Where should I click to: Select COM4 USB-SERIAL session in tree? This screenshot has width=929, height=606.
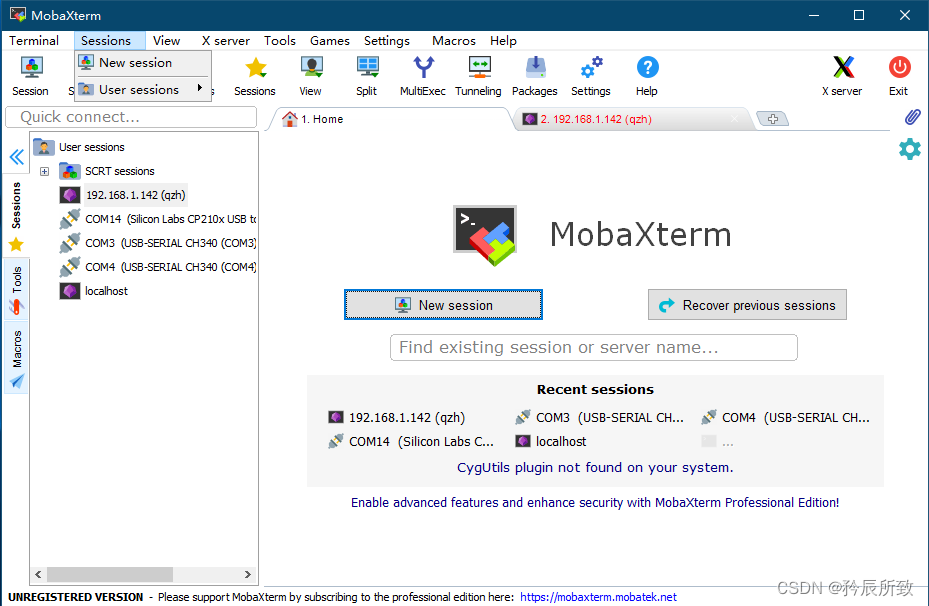[158, 267]
